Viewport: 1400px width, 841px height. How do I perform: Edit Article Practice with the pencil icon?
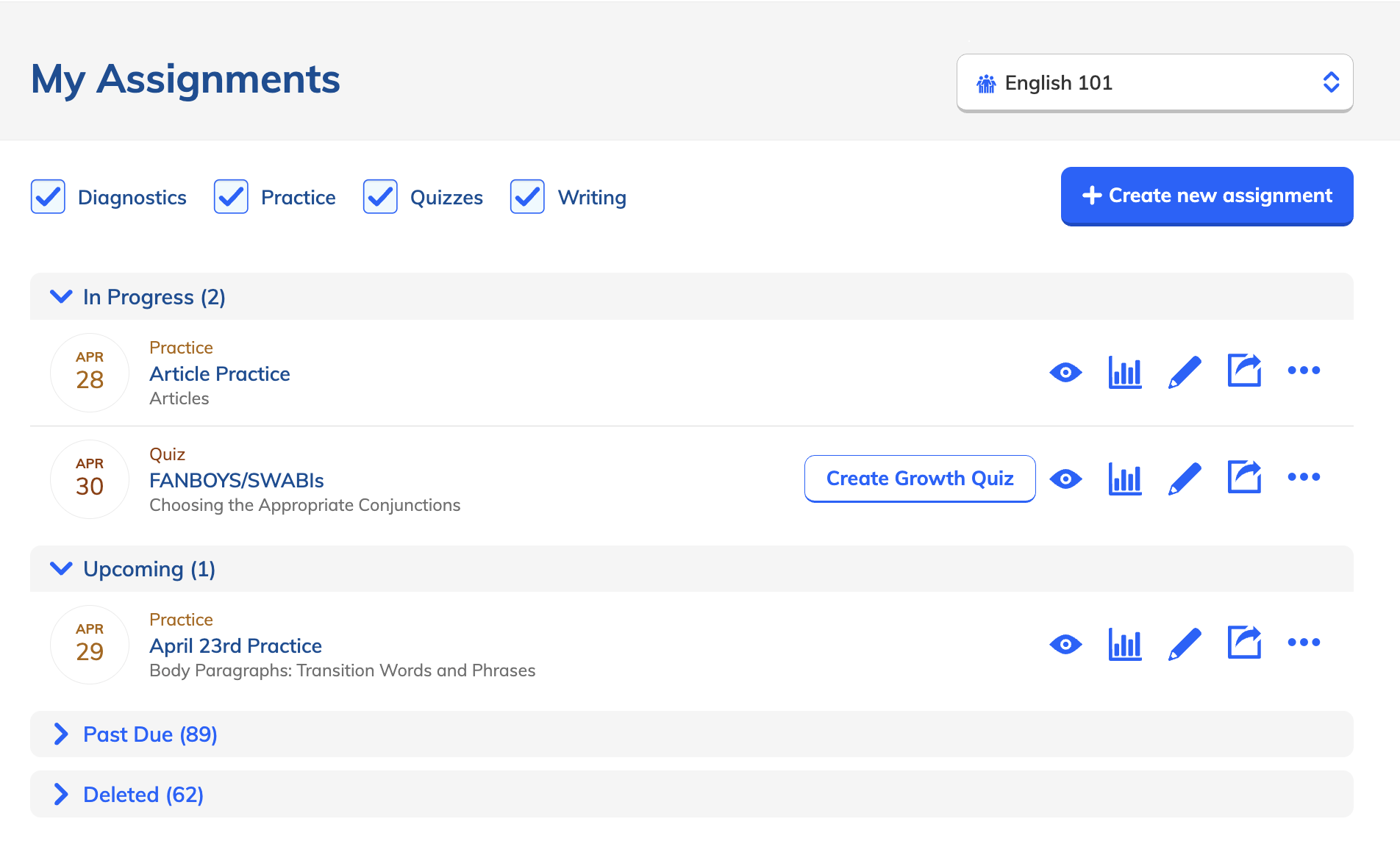tap(1185, 372)
